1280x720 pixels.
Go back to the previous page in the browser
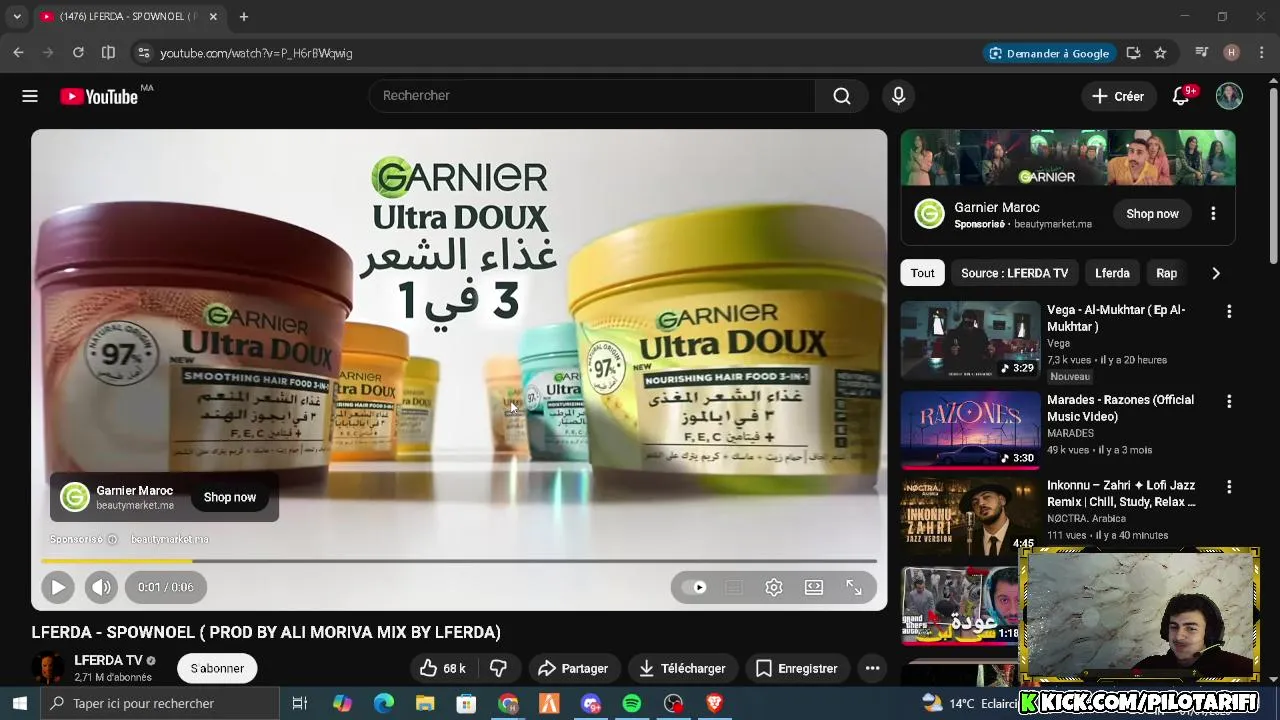(18, 53)
